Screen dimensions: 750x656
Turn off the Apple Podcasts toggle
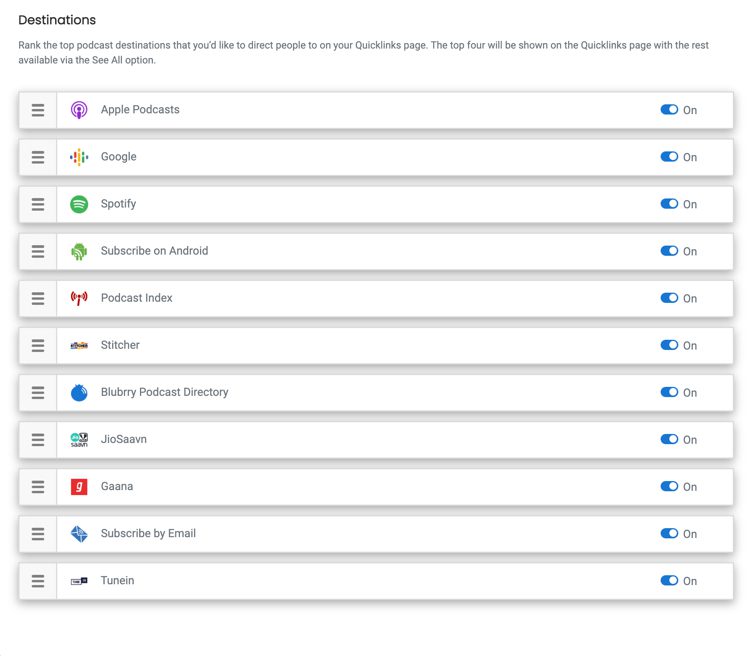point(669,110)
